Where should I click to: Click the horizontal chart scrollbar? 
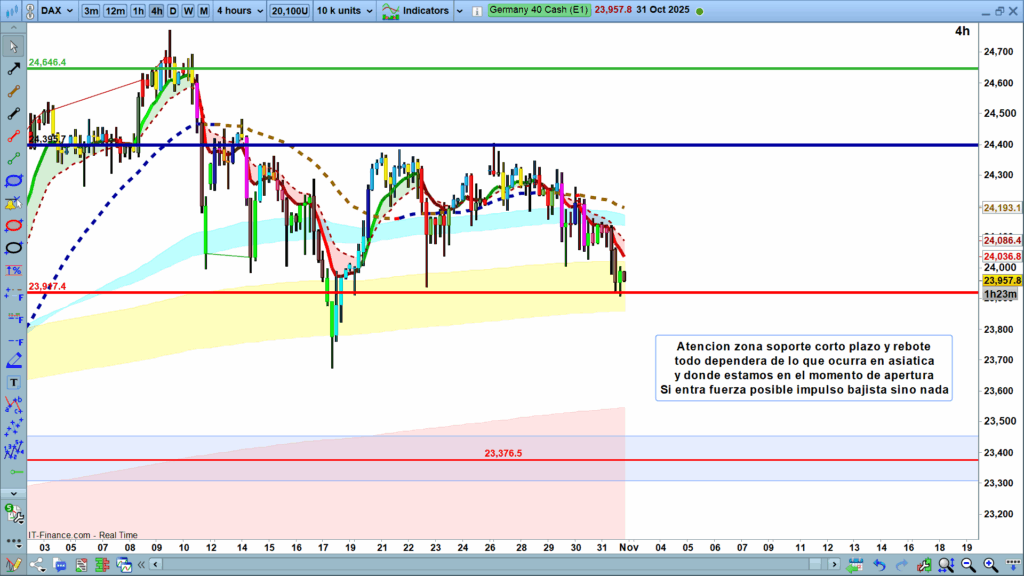click(x=480, y=565)
